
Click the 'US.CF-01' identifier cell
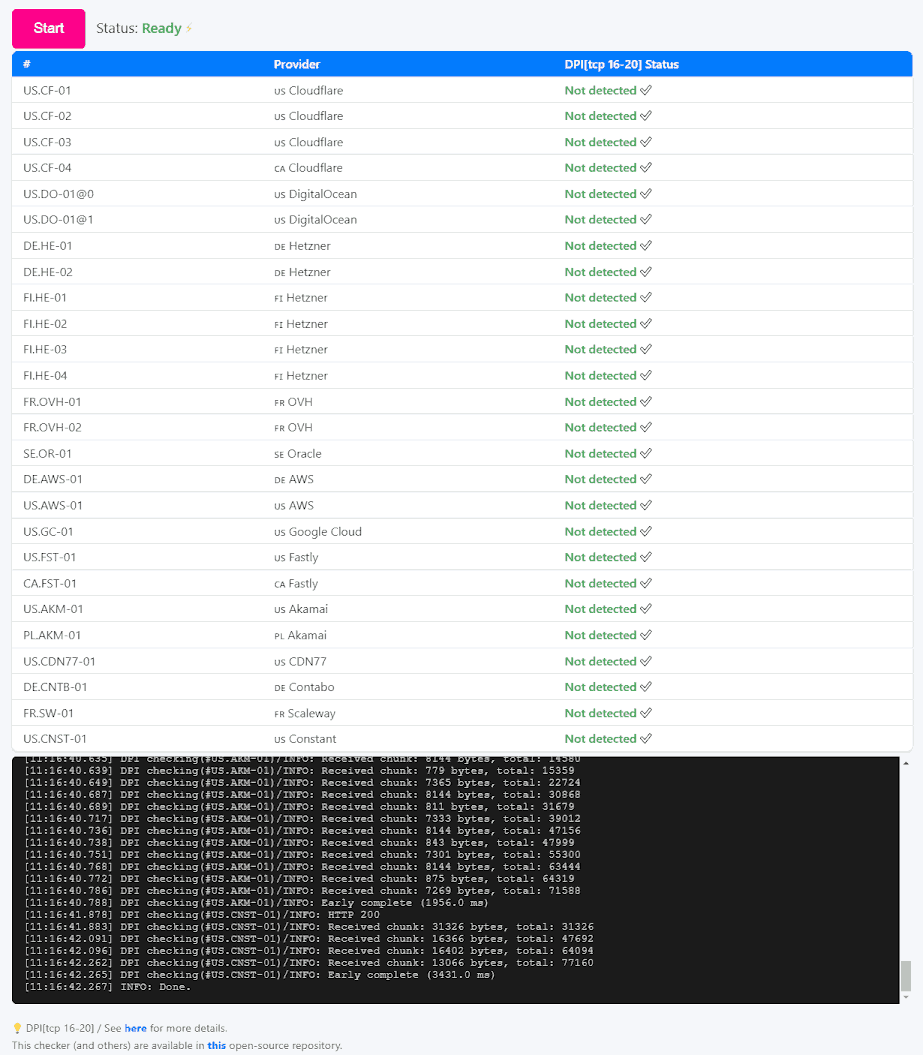47,90
